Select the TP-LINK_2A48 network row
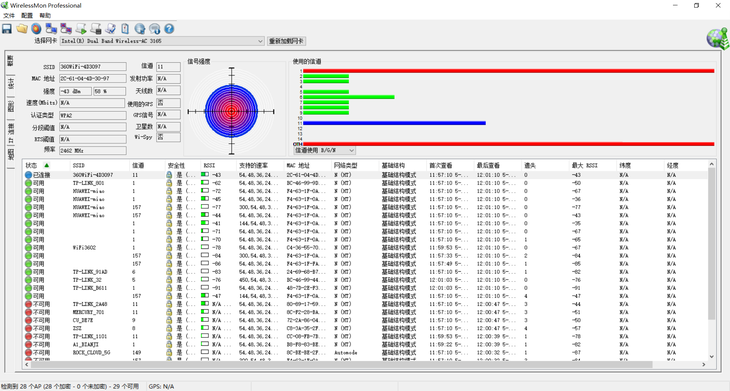Screen dimensions: 730x391 click(x=365, y=304)
